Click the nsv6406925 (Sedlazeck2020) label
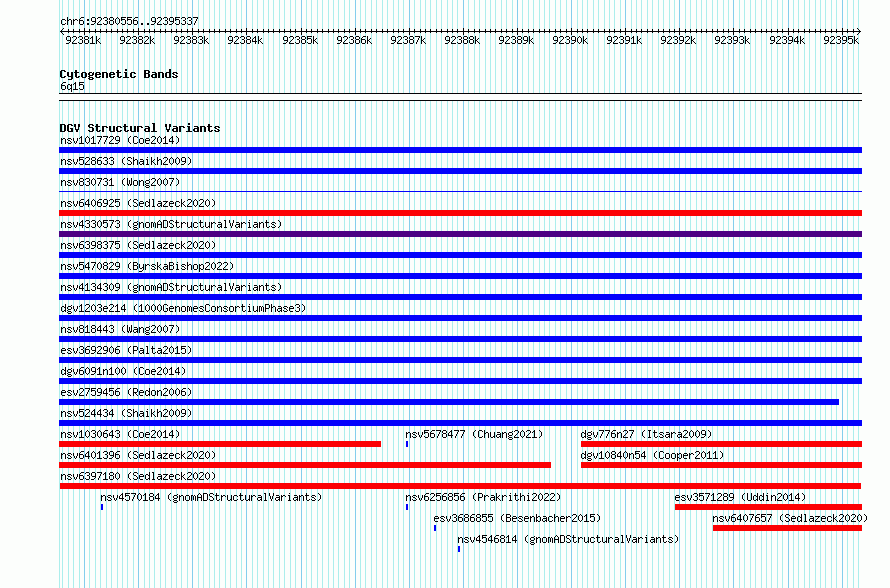The image size is (890, 588). click(x=138, y=203)
